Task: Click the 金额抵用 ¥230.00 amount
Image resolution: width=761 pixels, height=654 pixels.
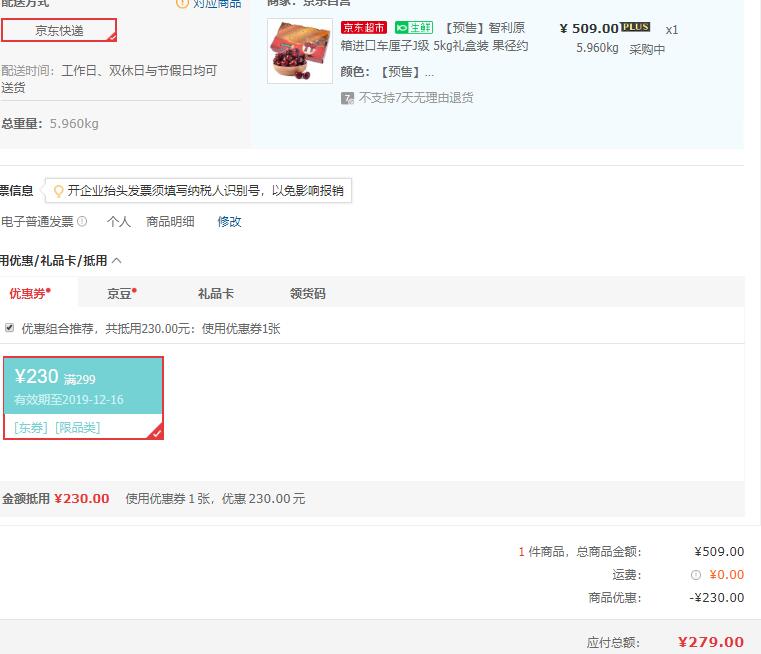Action: point(82,498)
